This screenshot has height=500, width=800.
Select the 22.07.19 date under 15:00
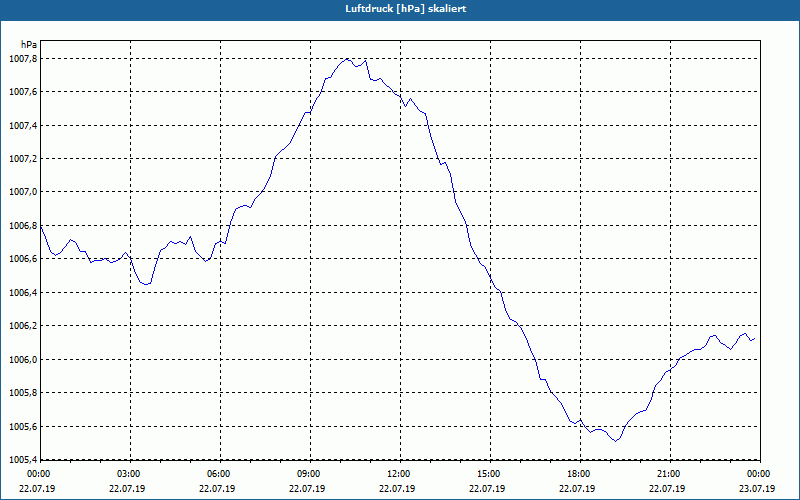coord(487,489)
